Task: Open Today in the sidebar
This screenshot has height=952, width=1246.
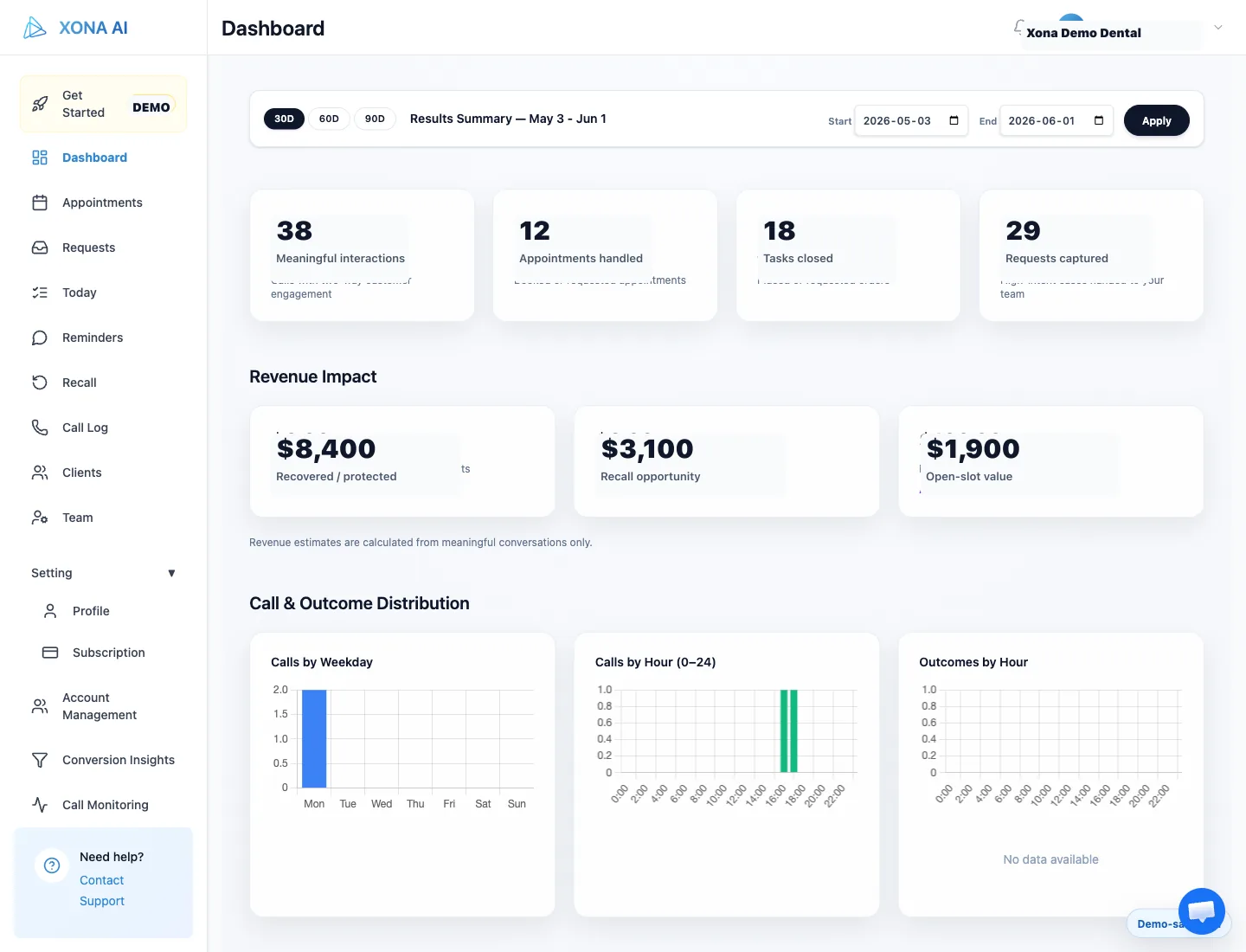Action: coord(103,293)
